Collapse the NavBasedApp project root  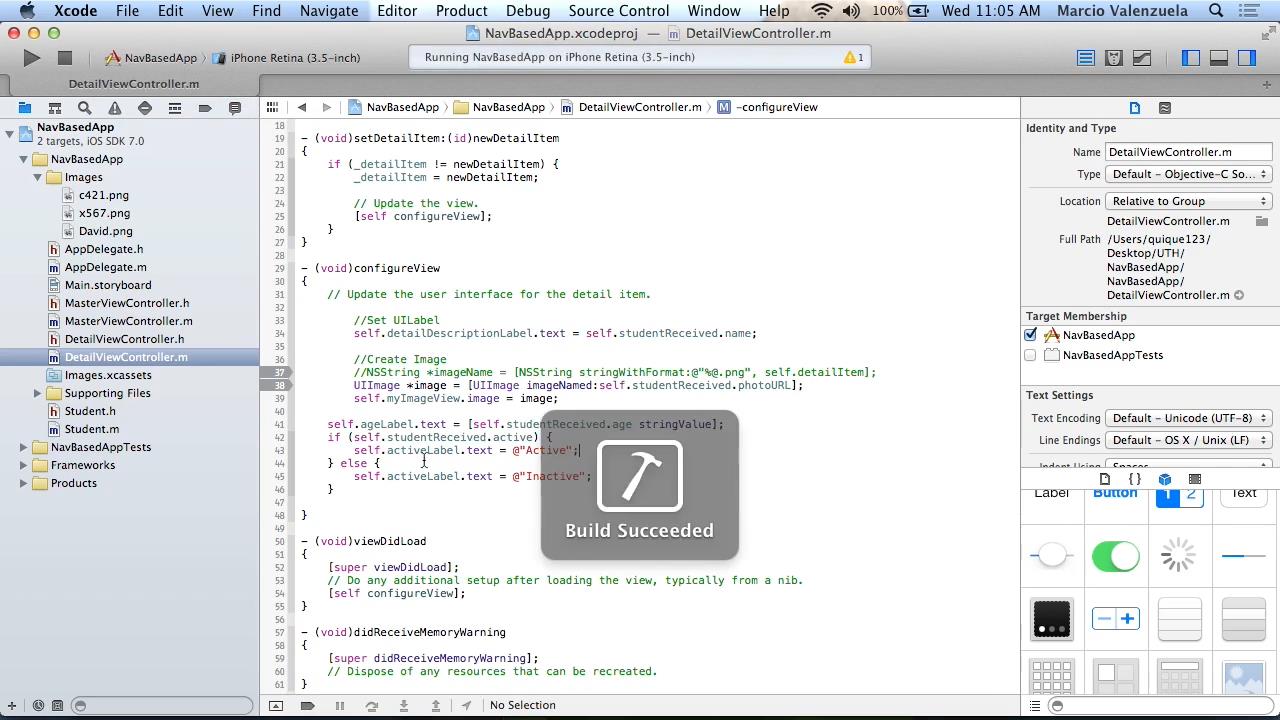pos(9,133)
